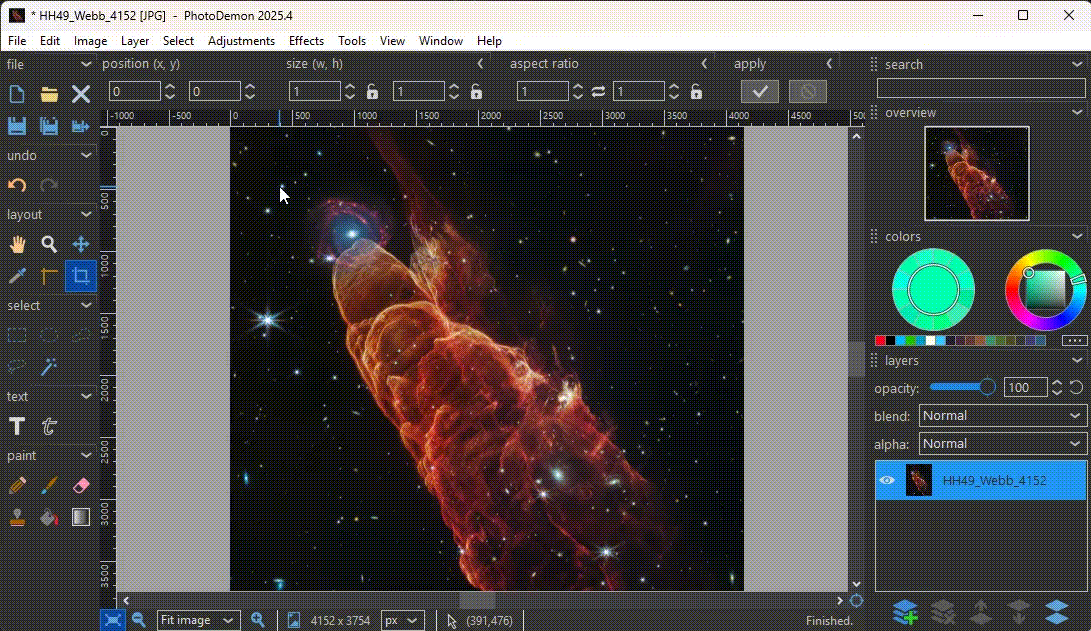The width and height of the screenshot is (1091, 631).
Task: Save the image with the single disk icon
Action: tap(17, 126)
